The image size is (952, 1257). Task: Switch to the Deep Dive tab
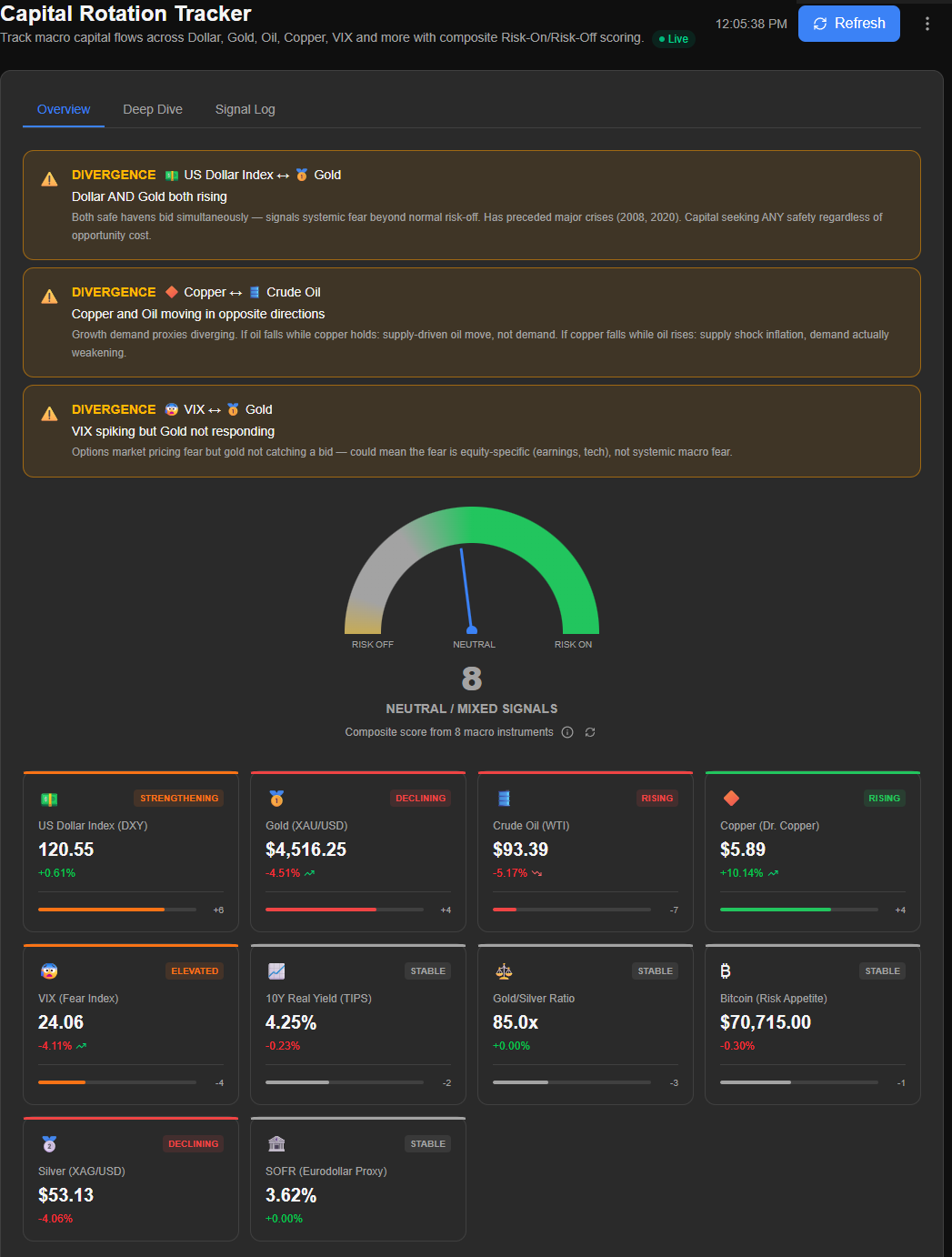click(152, 109)
